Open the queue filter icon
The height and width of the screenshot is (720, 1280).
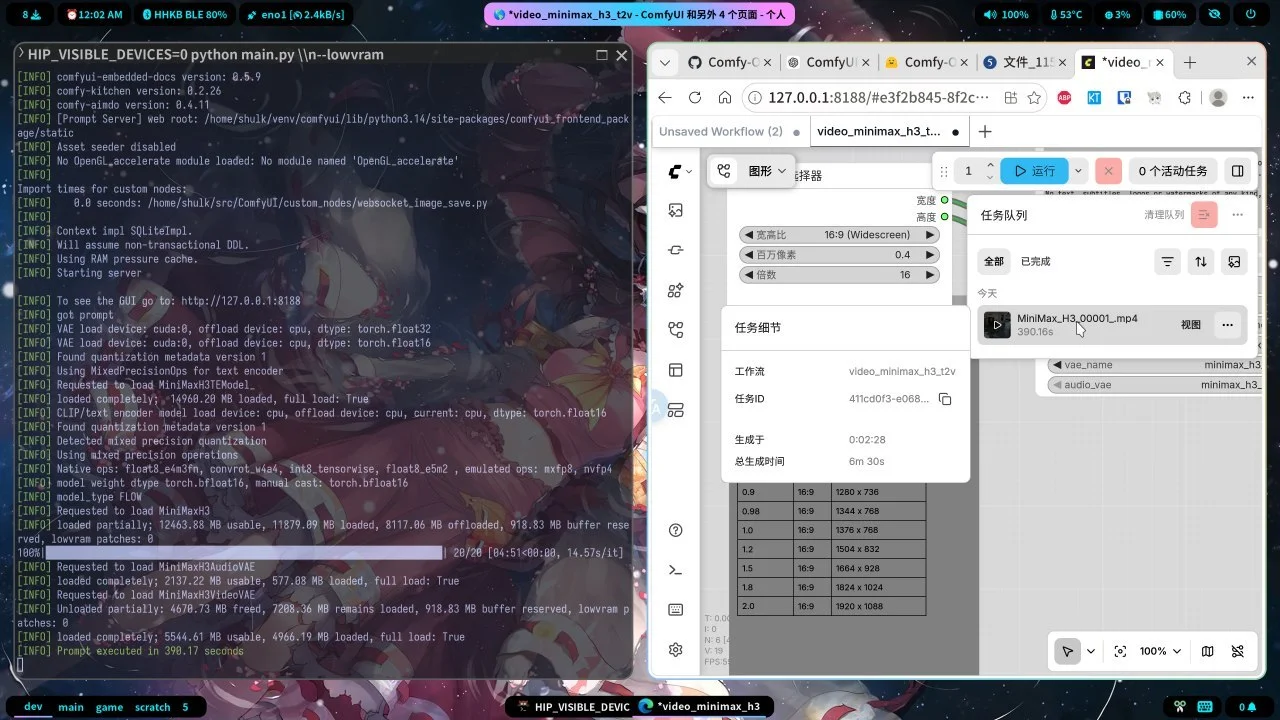tap(1167, 261)
